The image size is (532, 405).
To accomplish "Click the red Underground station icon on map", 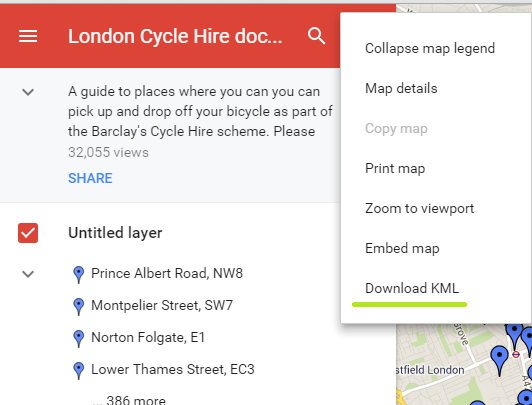I will [x=516, y=354].
